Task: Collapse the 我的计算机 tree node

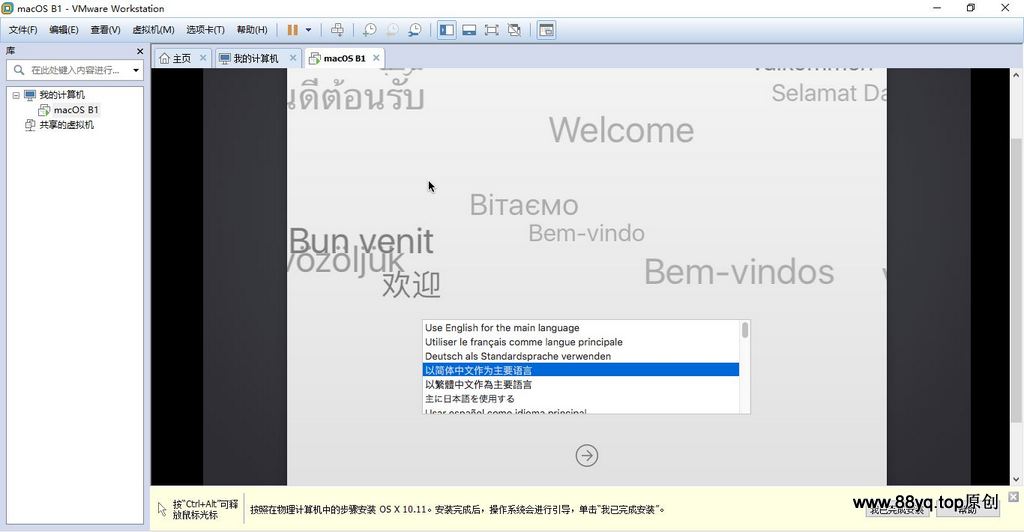Action: (x=16, y=95)
